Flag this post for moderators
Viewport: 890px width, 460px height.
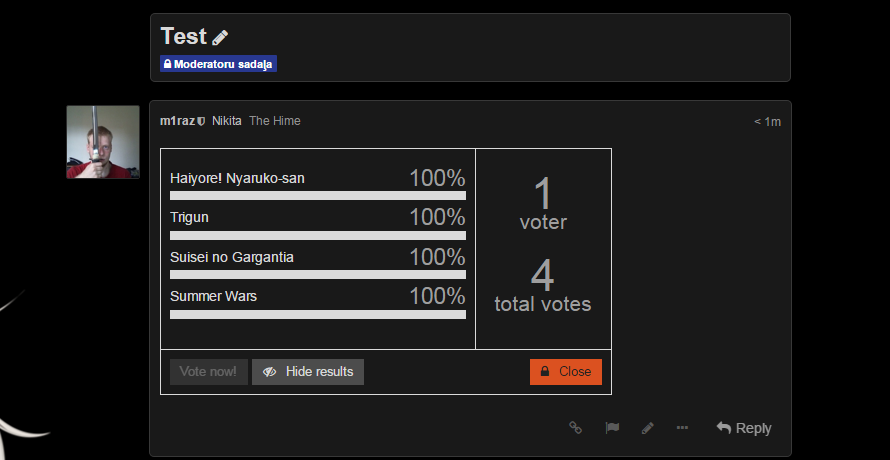(611, 427)
